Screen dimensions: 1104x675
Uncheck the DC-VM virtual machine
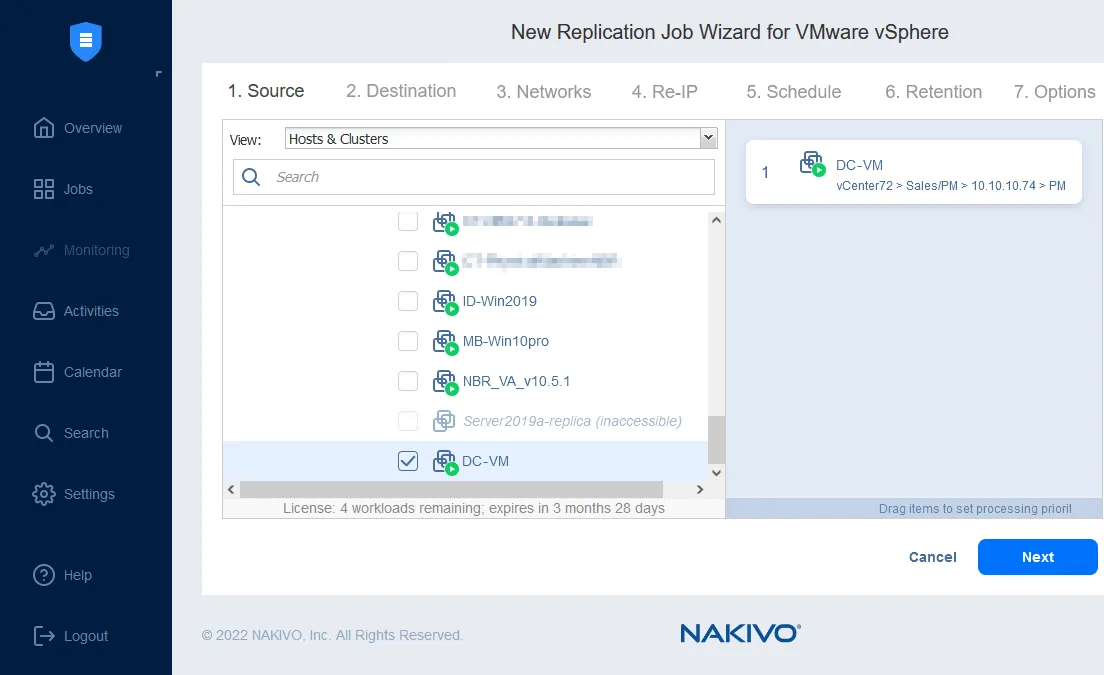(x=407, y=461)
